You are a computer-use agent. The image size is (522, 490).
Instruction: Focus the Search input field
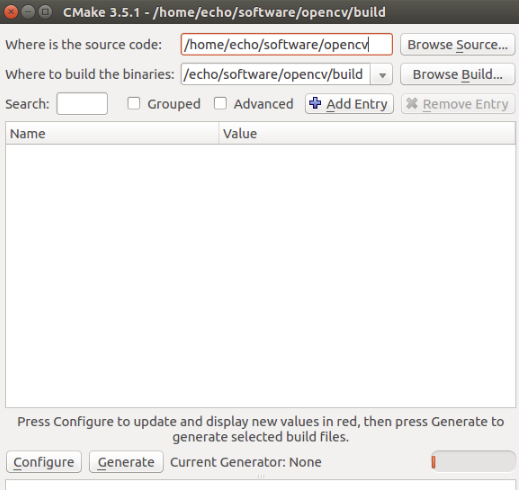[x=82, y=104]
